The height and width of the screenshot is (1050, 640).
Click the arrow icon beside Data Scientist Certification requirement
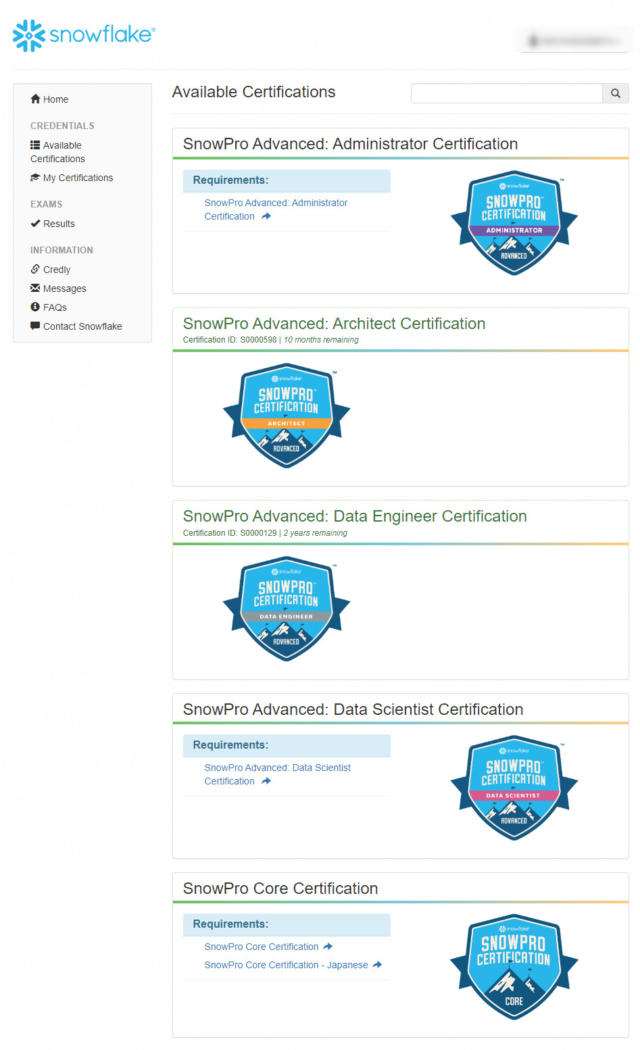266,781
